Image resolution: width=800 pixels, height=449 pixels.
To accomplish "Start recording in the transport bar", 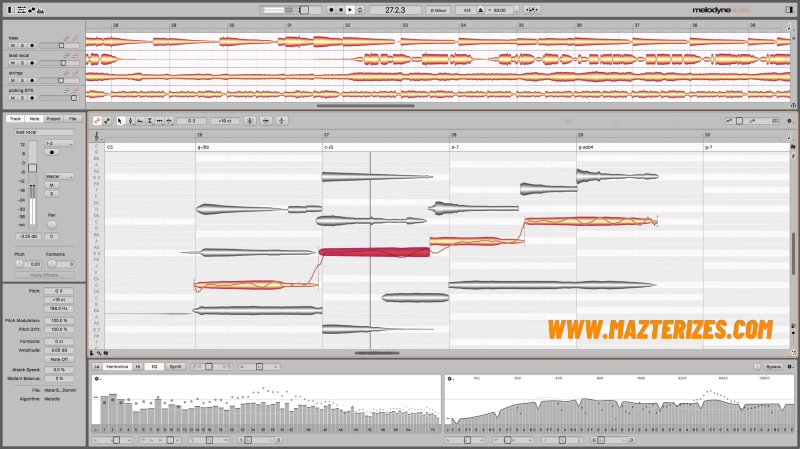I will point(331,10).
